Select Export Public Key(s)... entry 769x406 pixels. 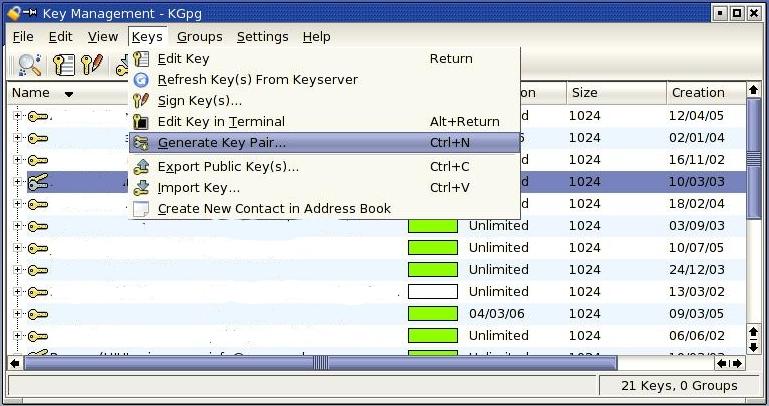click(324, 167)
